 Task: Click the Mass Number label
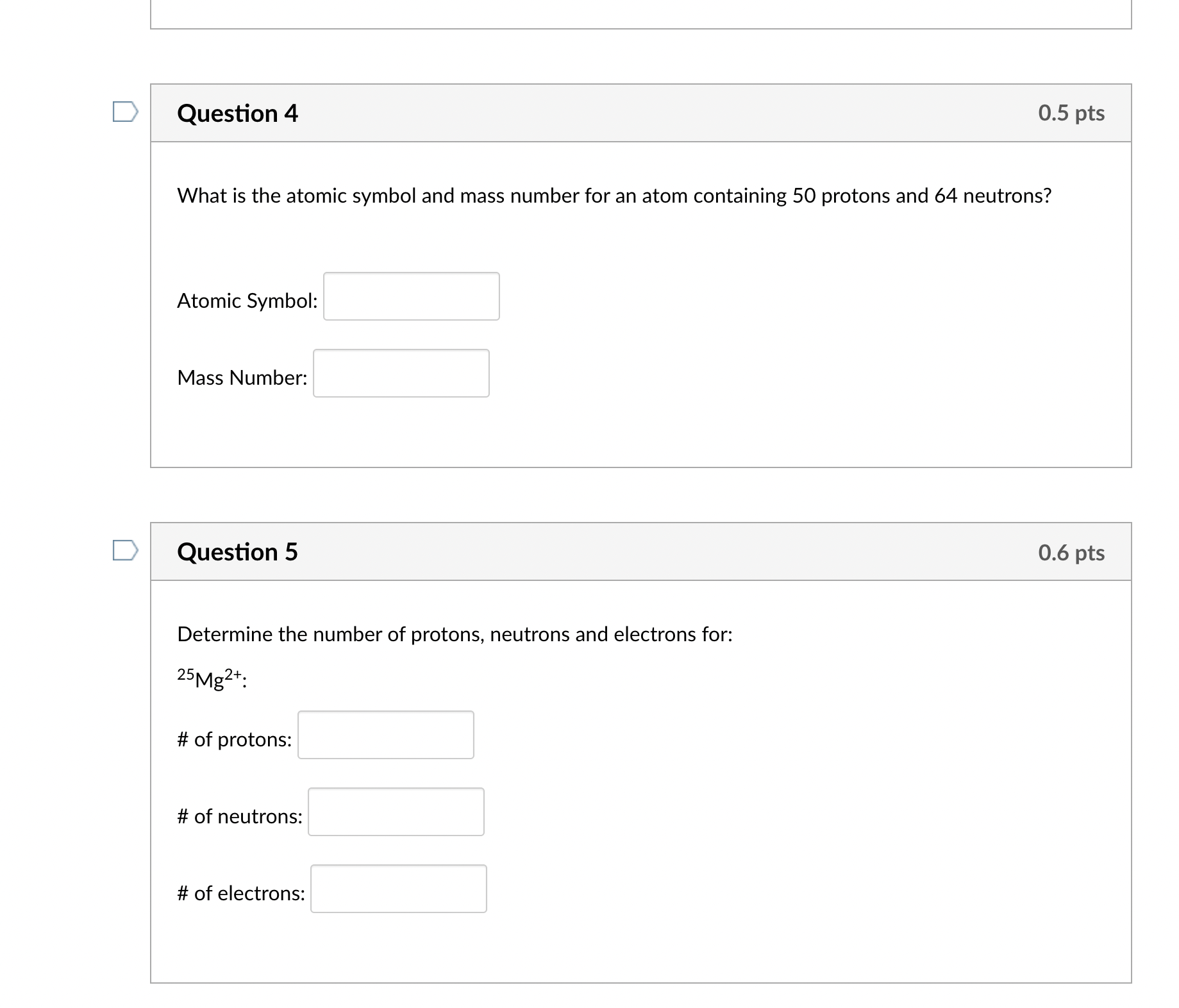242,378
